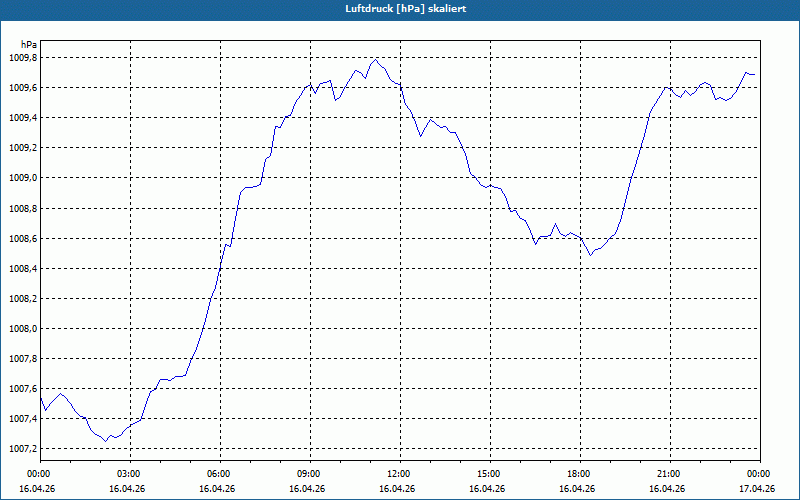This screenshot has height=500, width=800.
Task: Click the 06:00 time axis label
Action: pyautogui.click(x=220, y=474)
